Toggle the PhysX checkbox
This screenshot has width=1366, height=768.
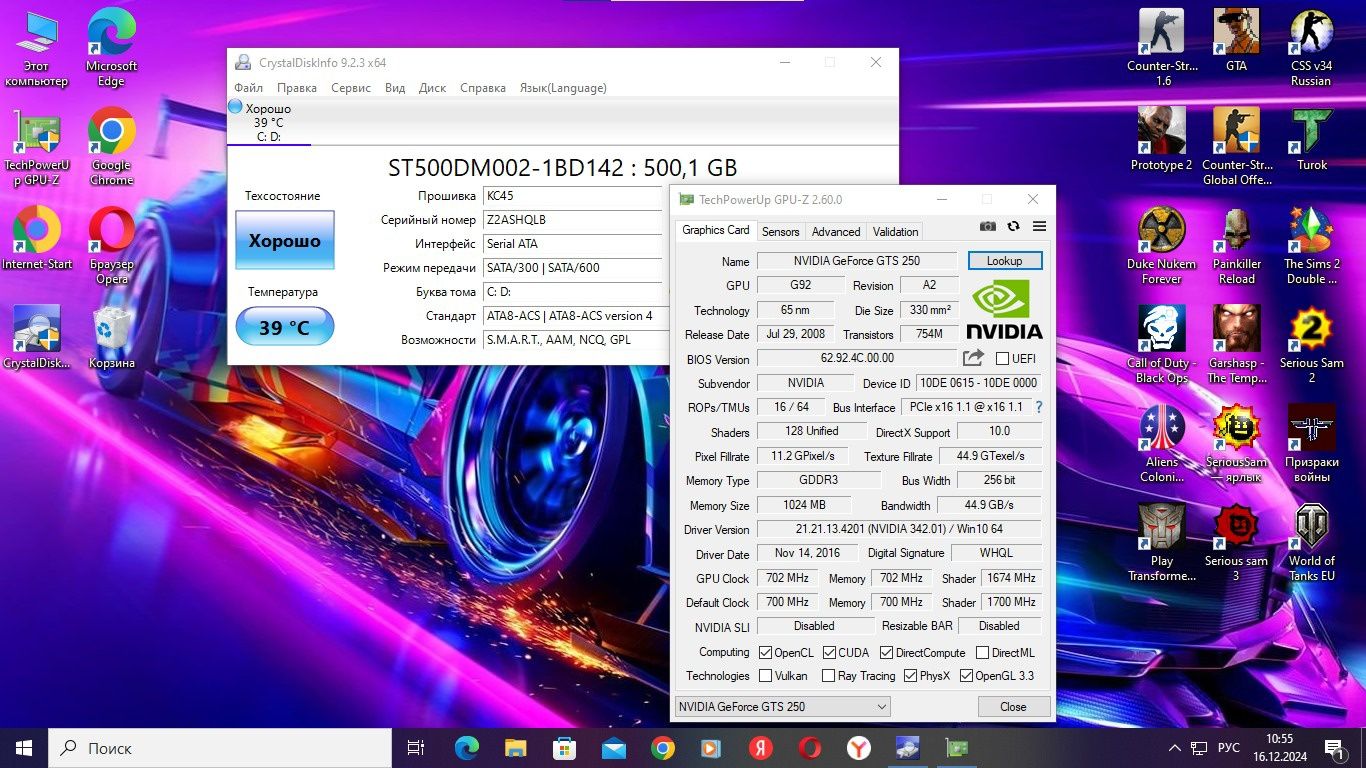click(x=910, y=676)
